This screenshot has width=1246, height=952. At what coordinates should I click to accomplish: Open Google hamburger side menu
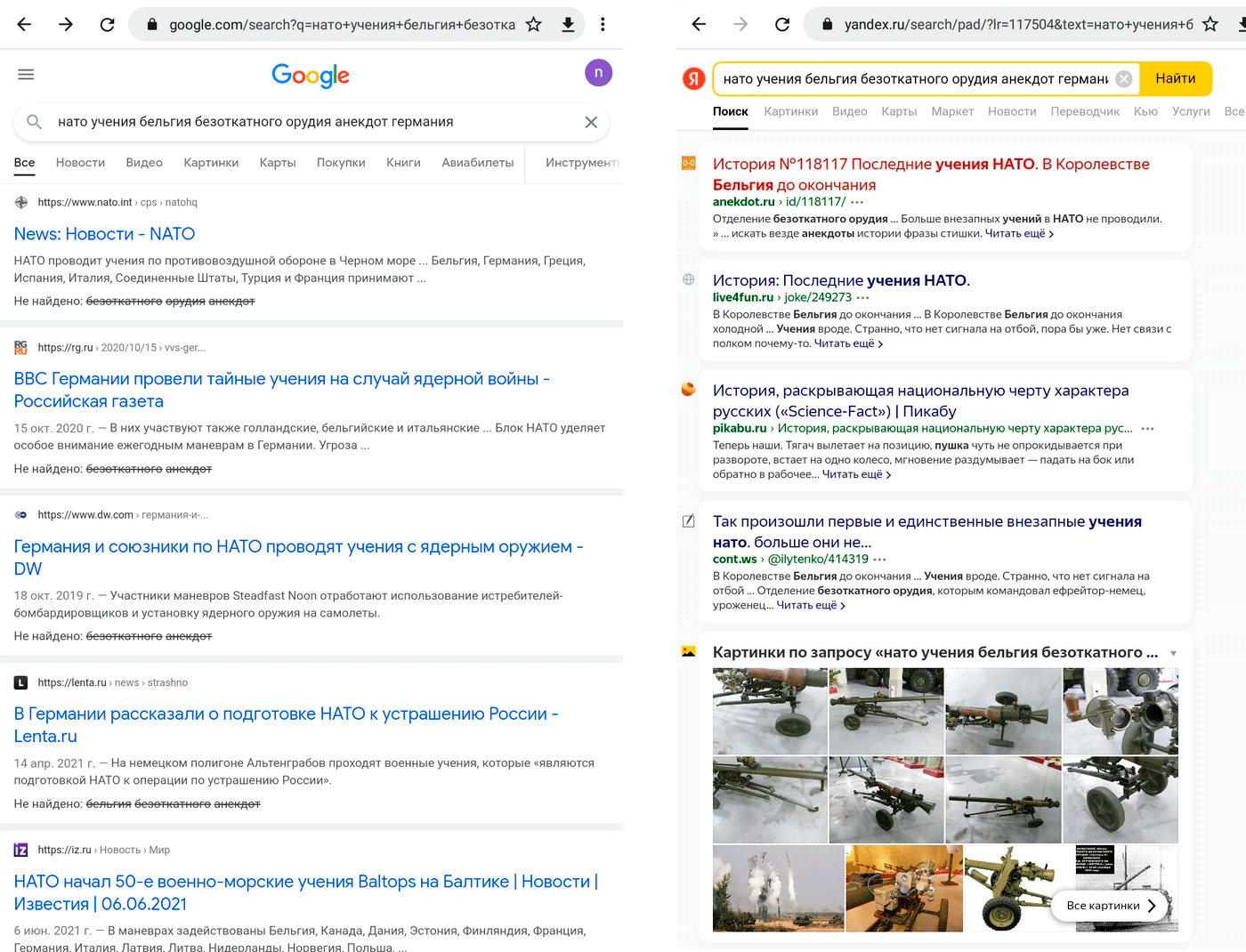coord(26,74)
